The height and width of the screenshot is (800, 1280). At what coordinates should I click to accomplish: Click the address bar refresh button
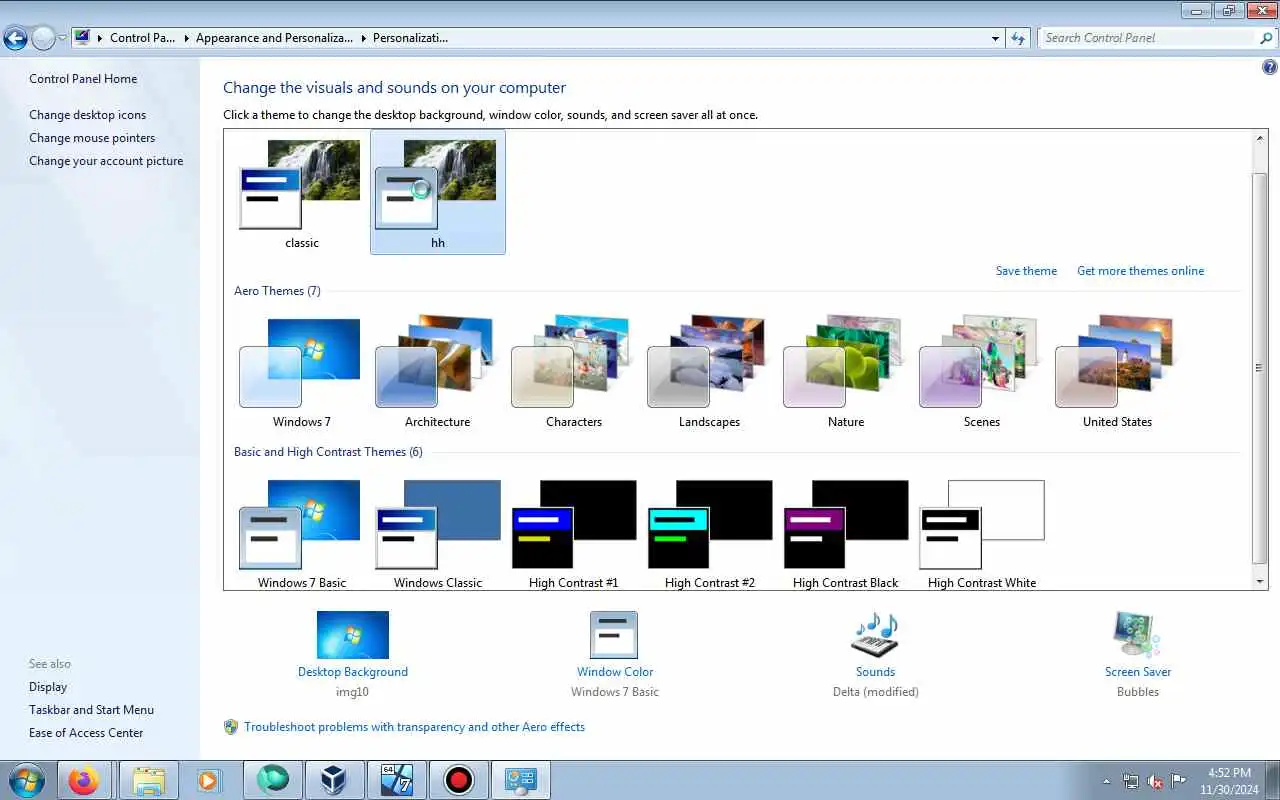pos(1019,38)
